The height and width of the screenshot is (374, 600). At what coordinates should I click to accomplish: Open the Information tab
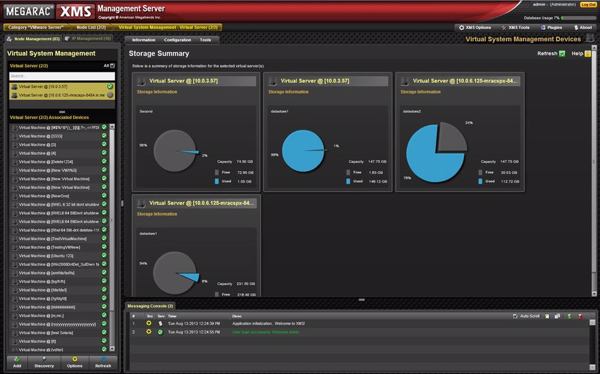pos(143,40)
